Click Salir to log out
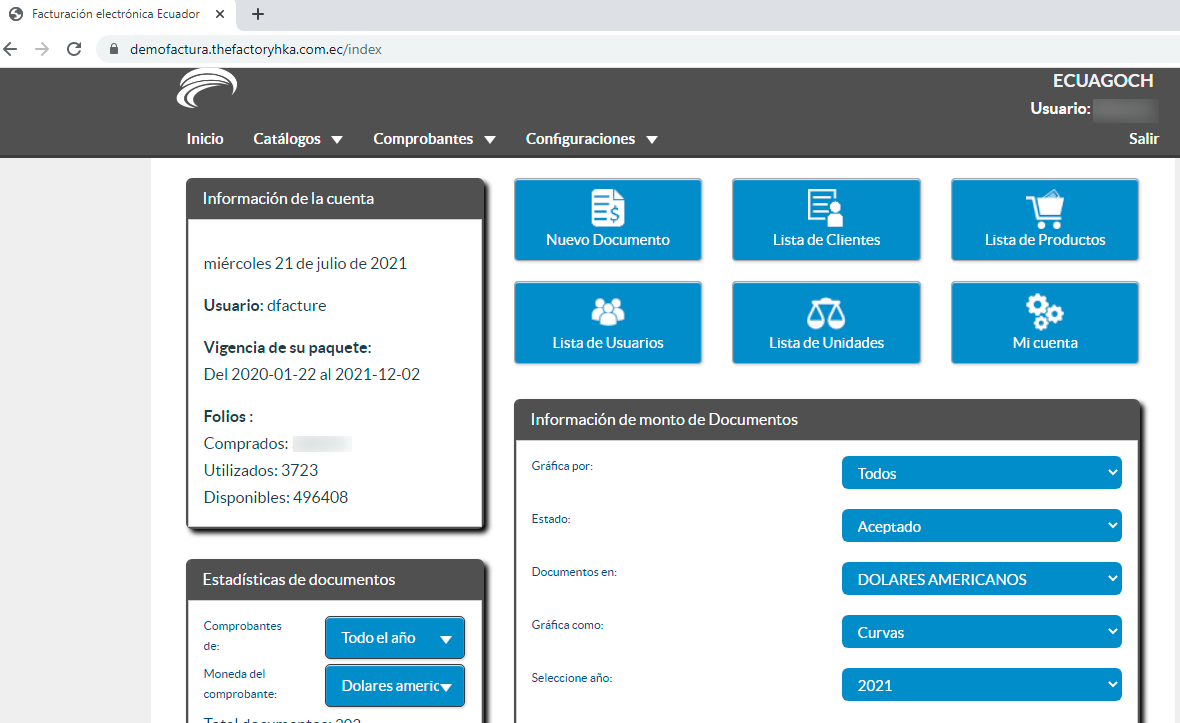Viewport: 1180px width, 723px height. (1144, 139)
